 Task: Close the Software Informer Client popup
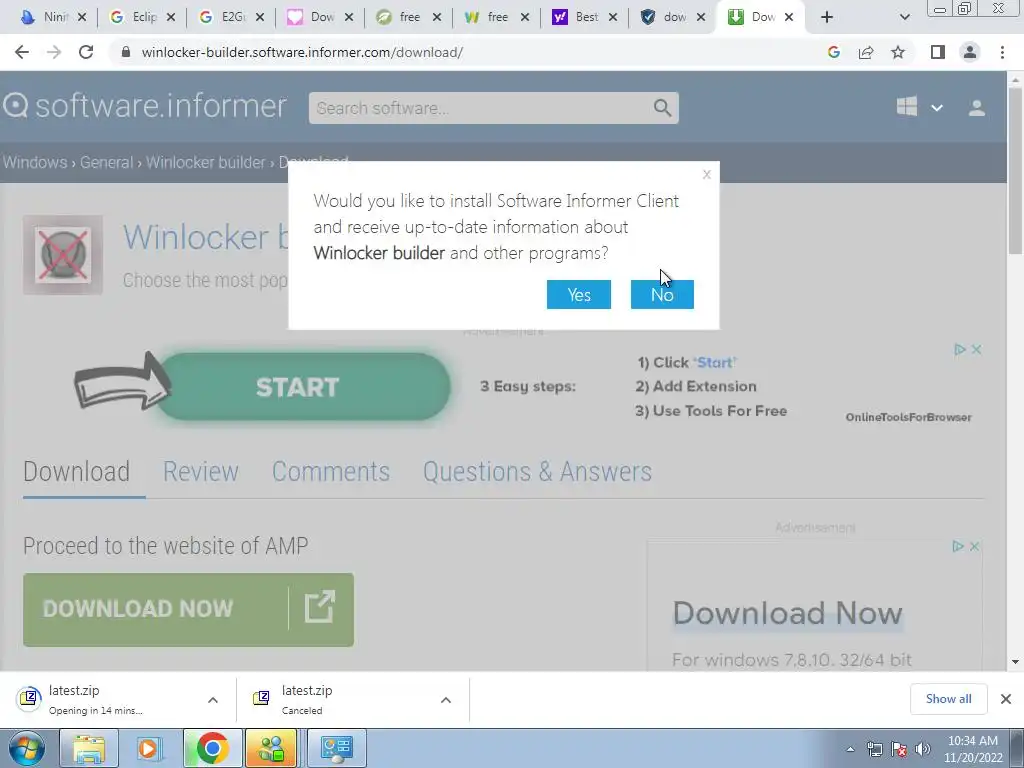click(x=707, y=174)
